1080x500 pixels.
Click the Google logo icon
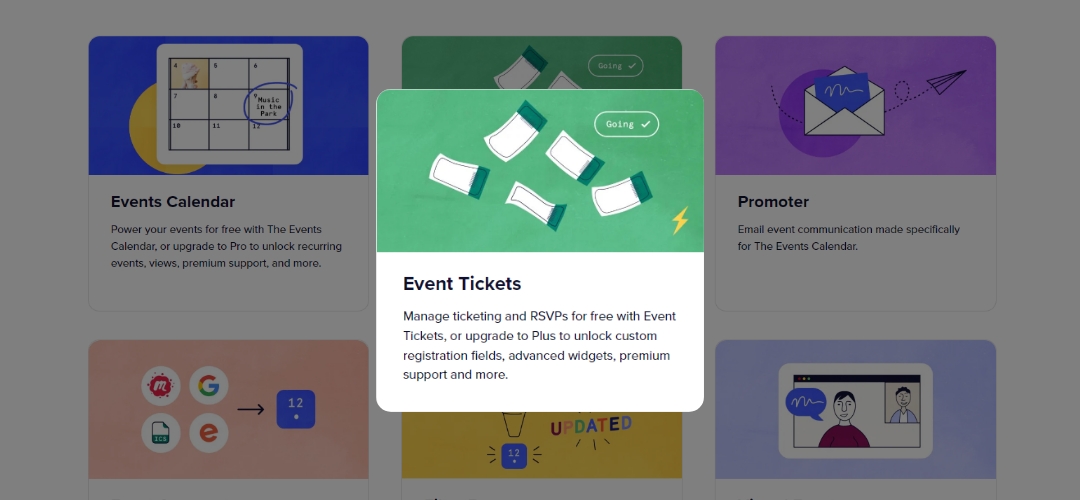click(x=209, y=386)
